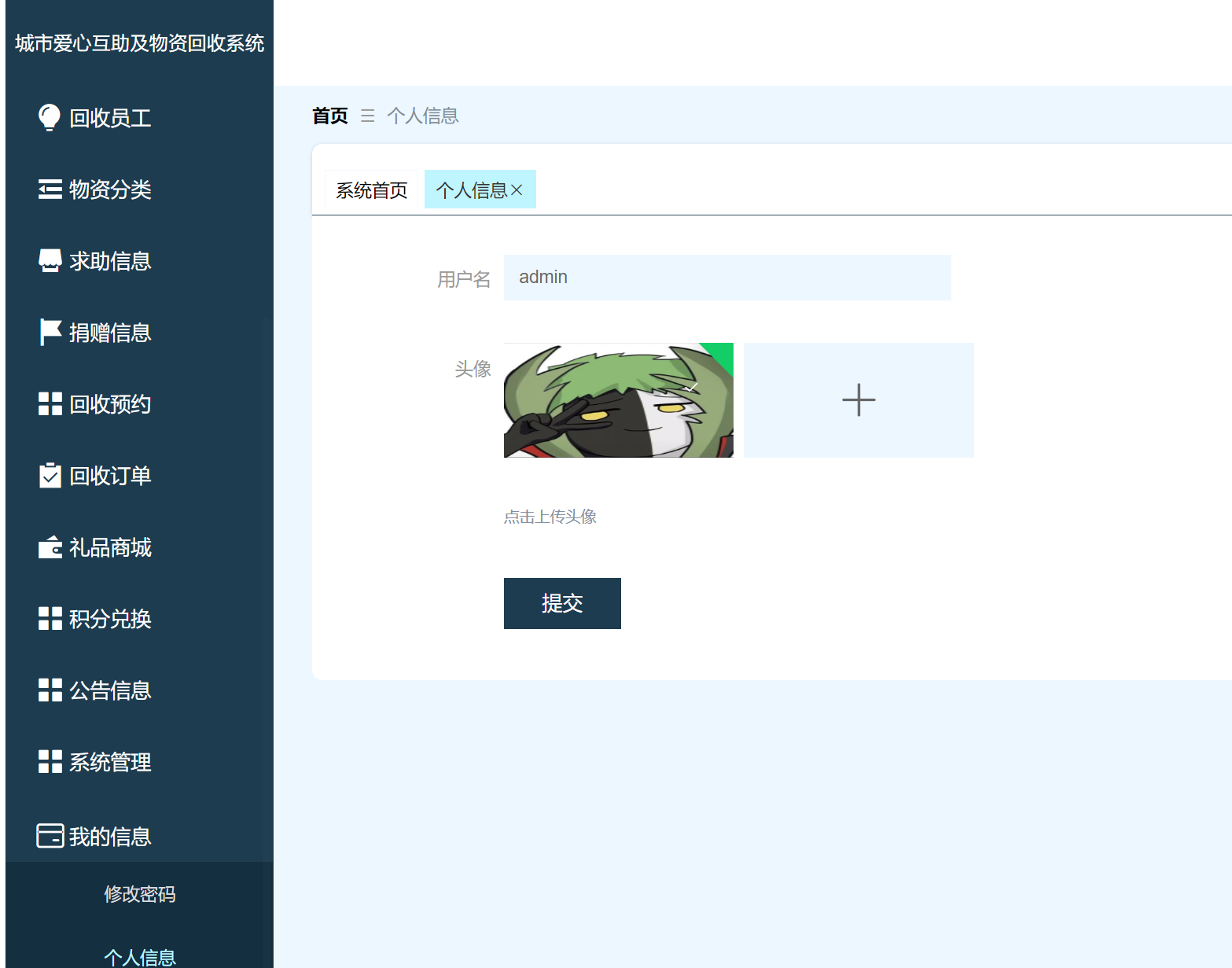
Task: Click 点击上传头像 upload link
Action: (550, 516)
